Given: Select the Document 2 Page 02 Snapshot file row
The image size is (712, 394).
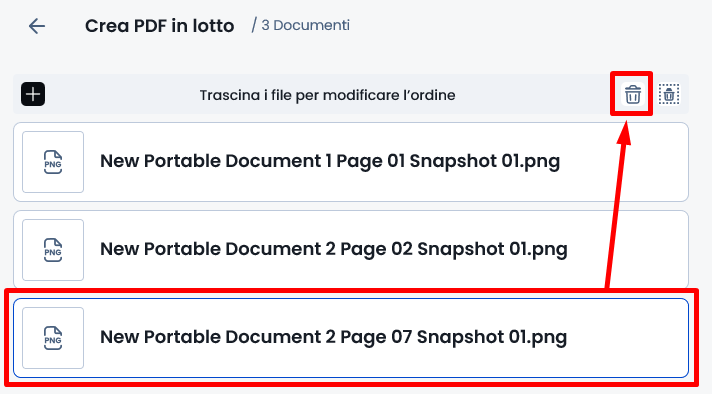Looking at the screenshot, I should point(351,250).
